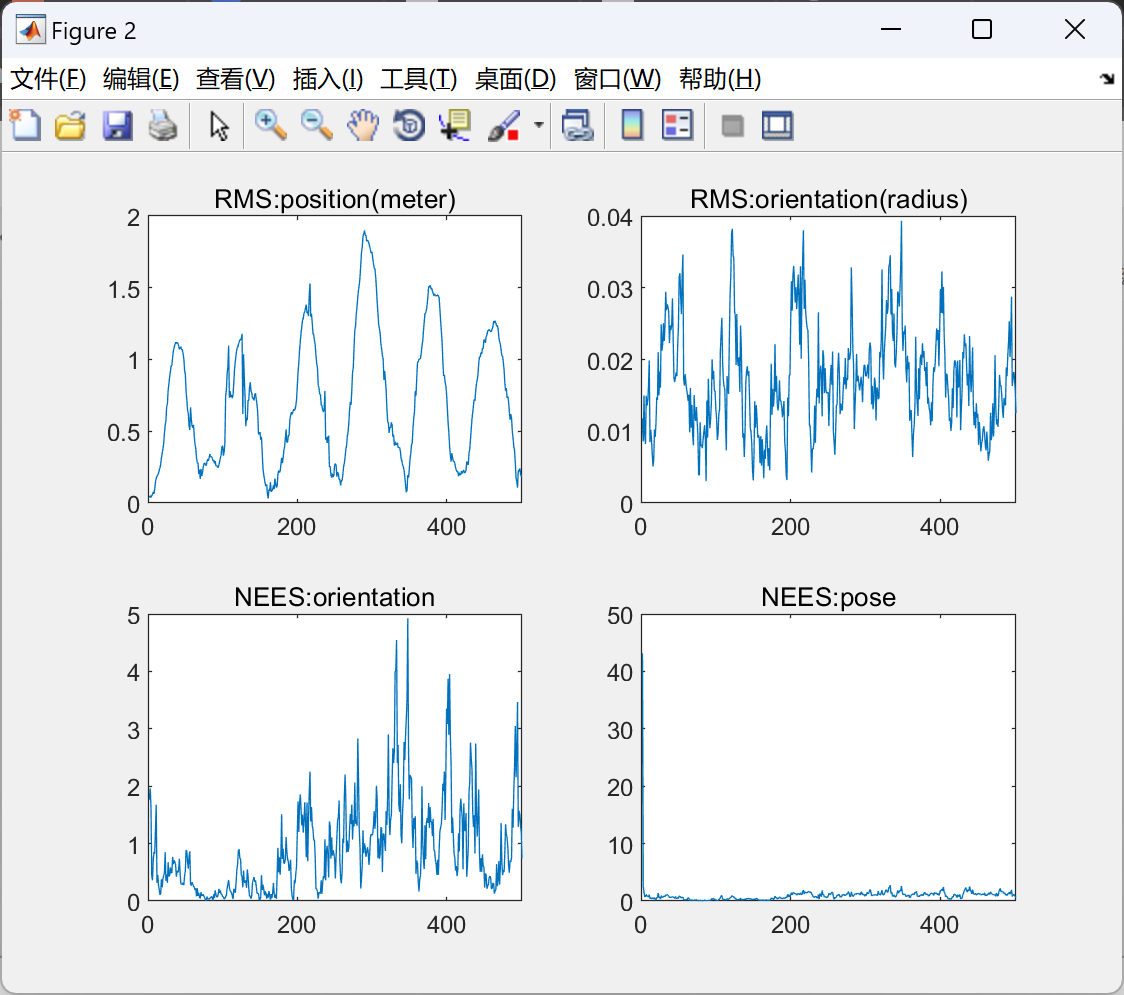Click the NEES:pose plot title
Viewport: 1124px width, 995px height.
pyautogui.click(x=829, y=597)
